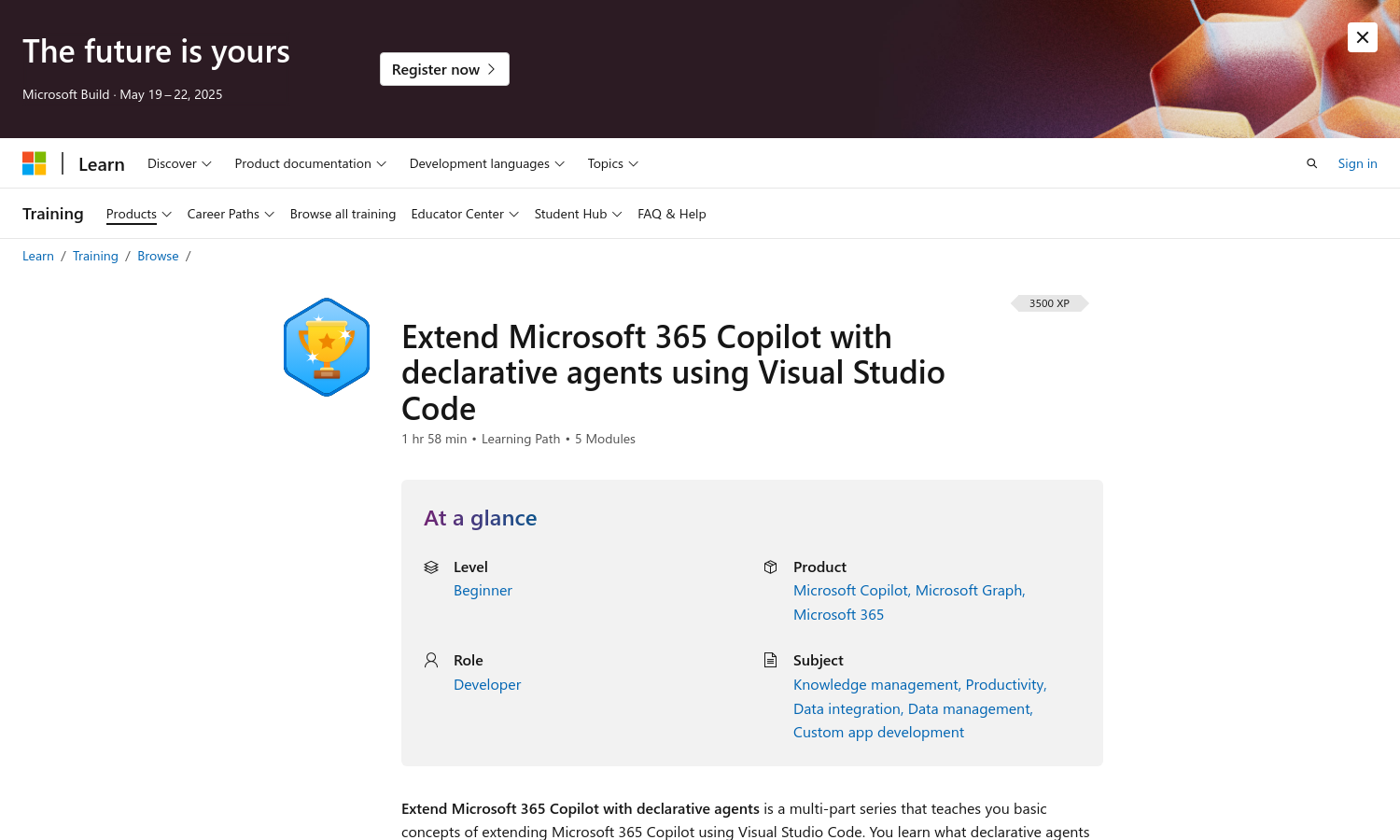The image size is (1400, 840).
Task: Open the Discover dropdown
Action: point(178,163)
